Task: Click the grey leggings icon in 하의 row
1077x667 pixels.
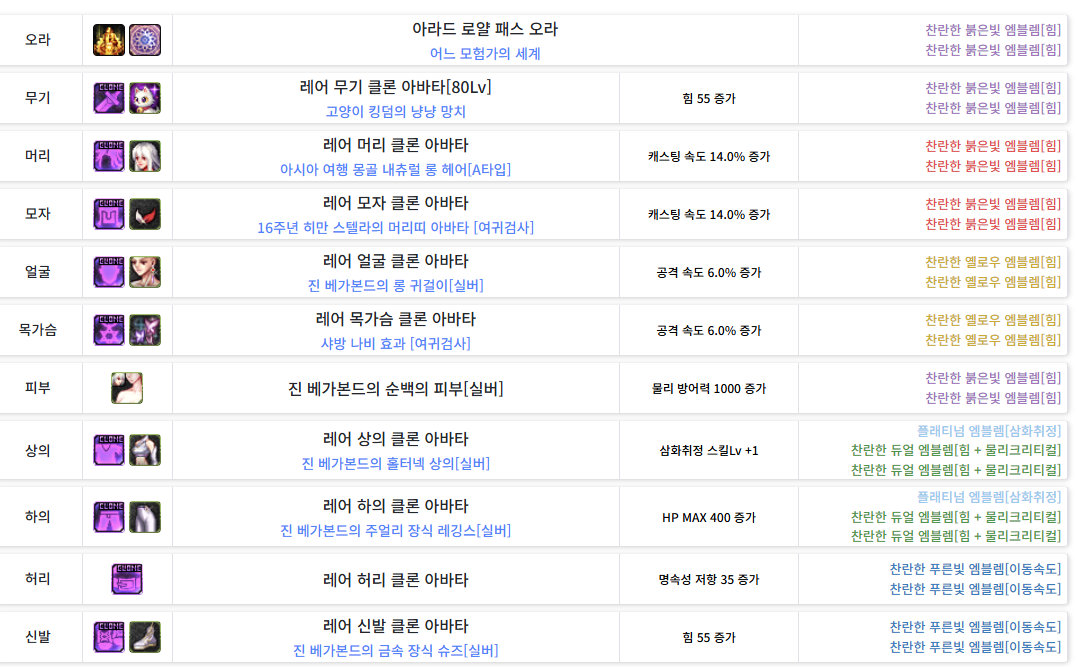Action: tap(145, 517)
